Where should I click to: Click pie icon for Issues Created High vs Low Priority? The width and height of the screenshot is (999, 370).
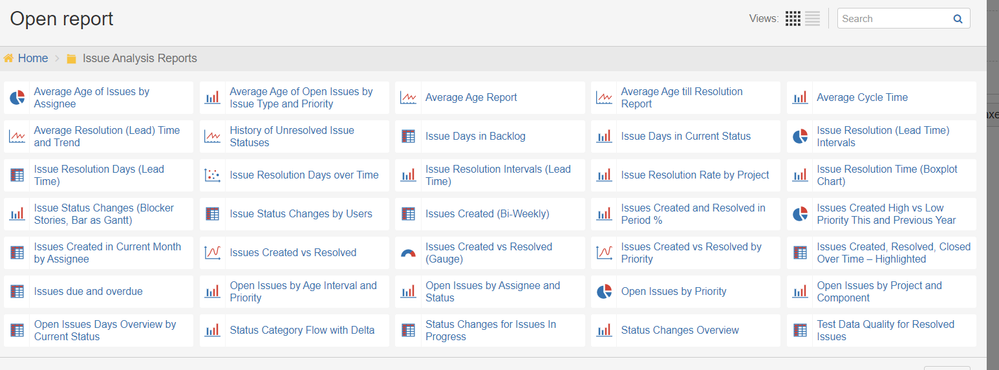800,214
